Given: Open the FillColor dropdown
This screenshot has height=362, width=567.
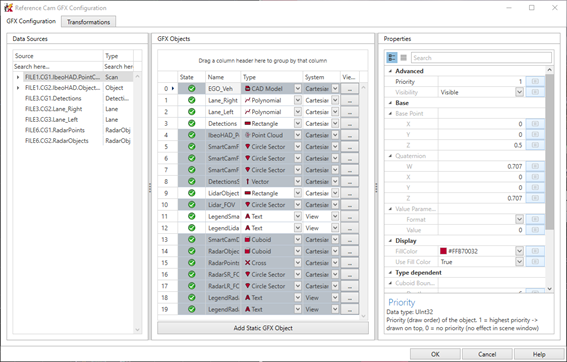Looking at the screenshot, I should pos(519,251).
